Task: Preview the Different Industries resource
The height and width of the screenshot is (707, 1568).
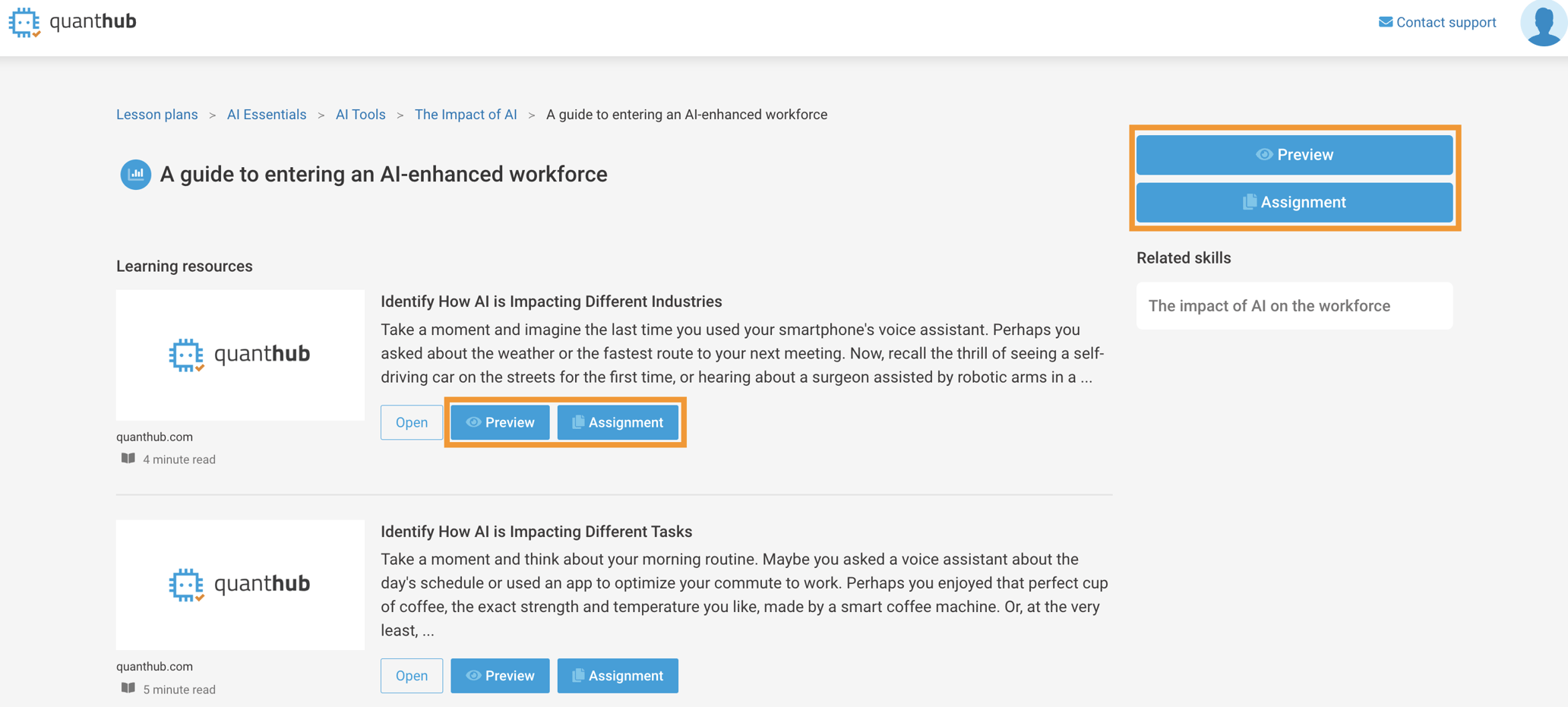Action: pos(500,422)
